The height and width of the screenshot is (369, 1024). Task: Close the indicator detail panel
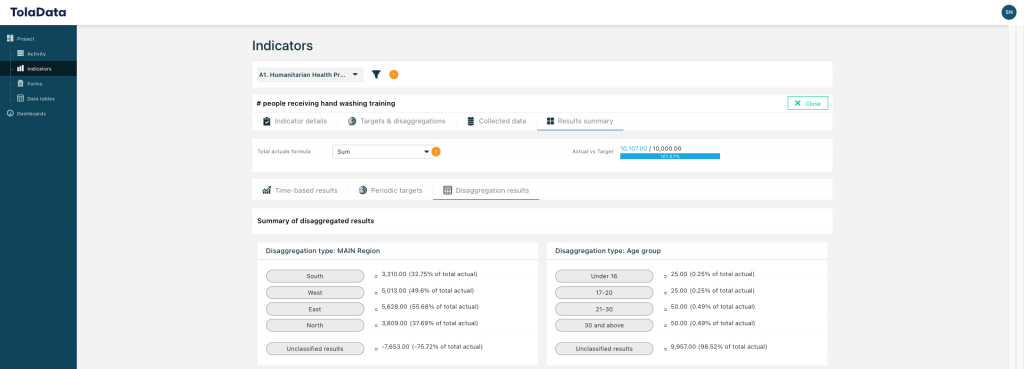click(x=808, y=103)
